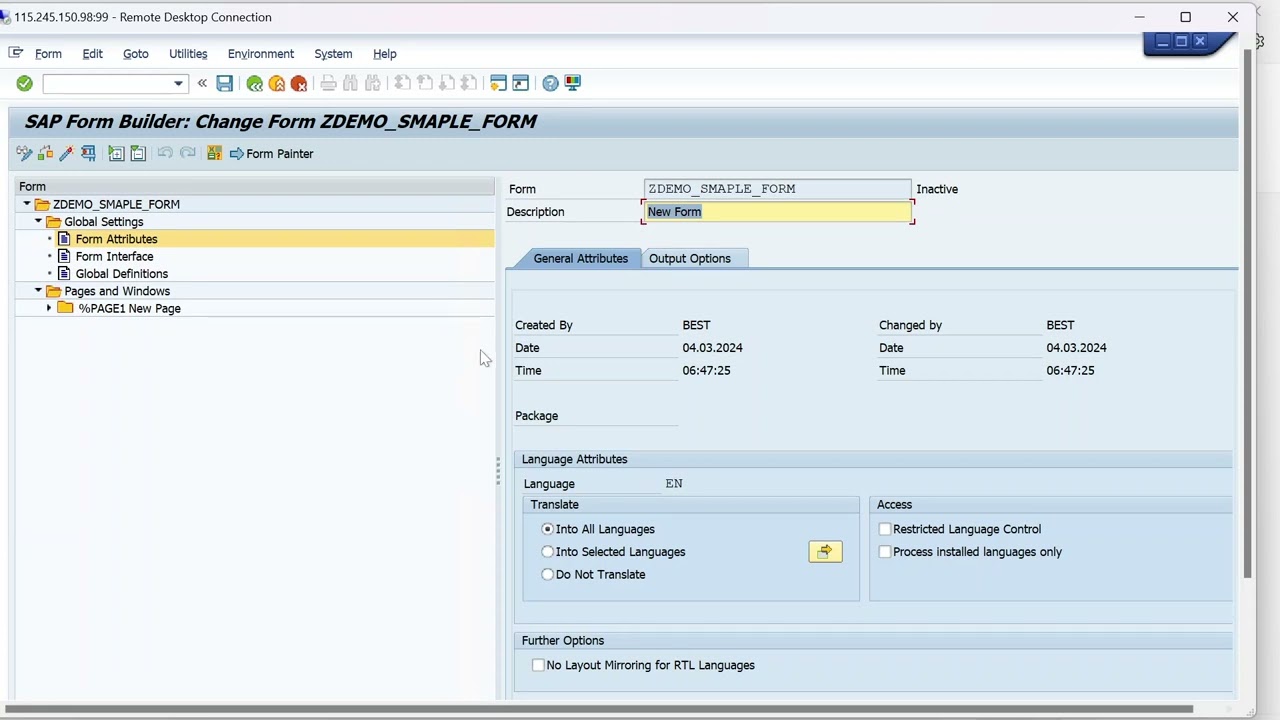Open the Help question mark icon
Image resolution: width=1280 pixels, height=720 pixels.
coord(550,84)
